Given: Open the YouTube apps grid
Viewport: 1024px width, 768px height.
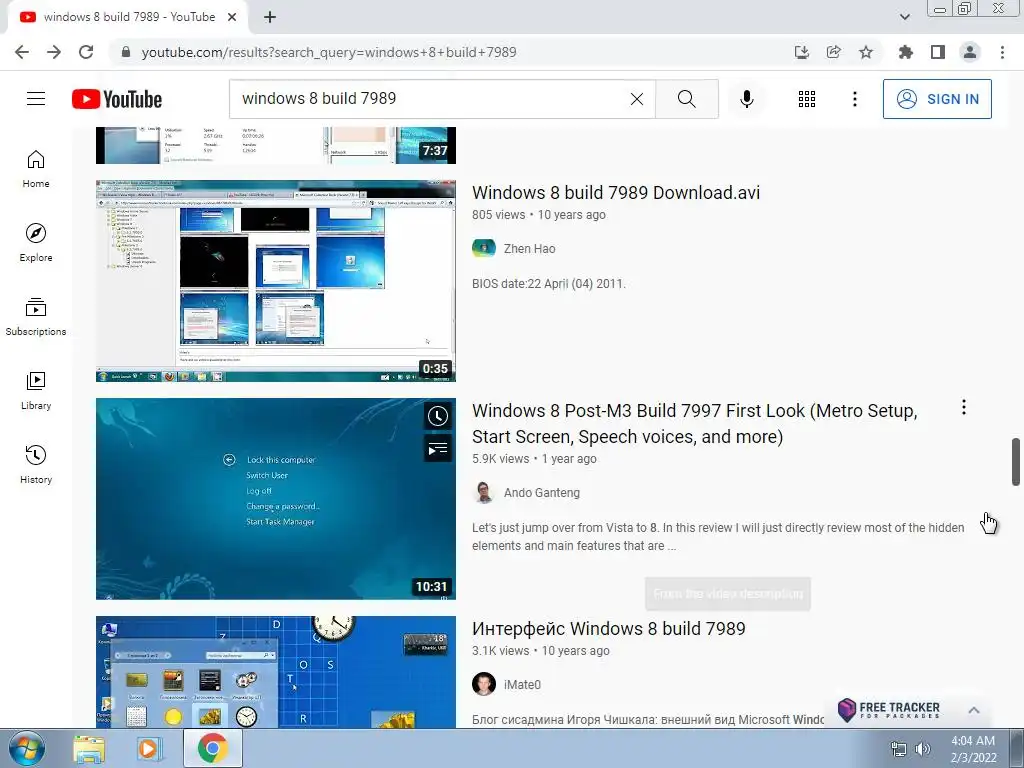Looking at the screenshot, I should click(x=807, y=99).
